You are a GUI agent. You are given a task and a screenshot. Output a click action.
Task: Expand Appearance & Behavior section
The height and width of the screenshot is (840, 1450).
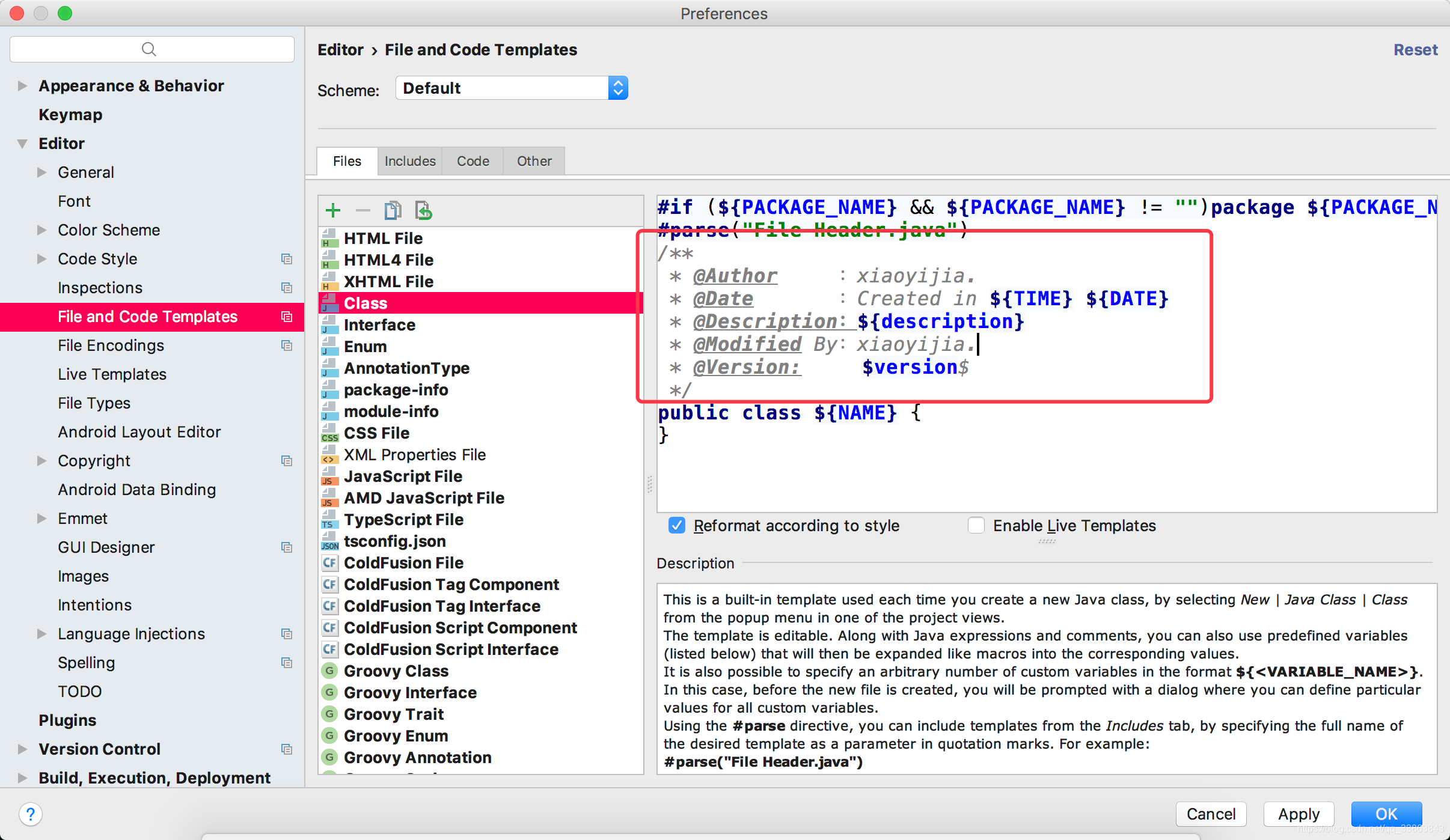[x=22, y=86]
